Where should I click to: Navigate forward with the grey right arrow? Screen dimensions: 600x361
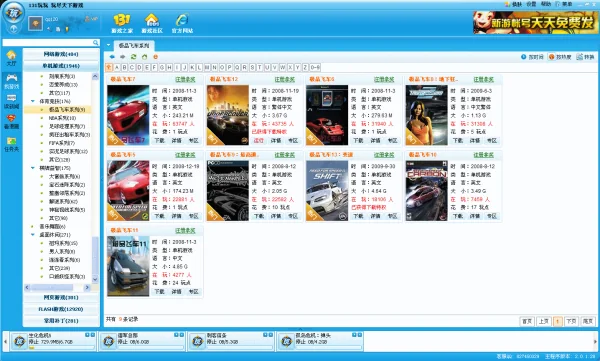click(x=122, y=57)
